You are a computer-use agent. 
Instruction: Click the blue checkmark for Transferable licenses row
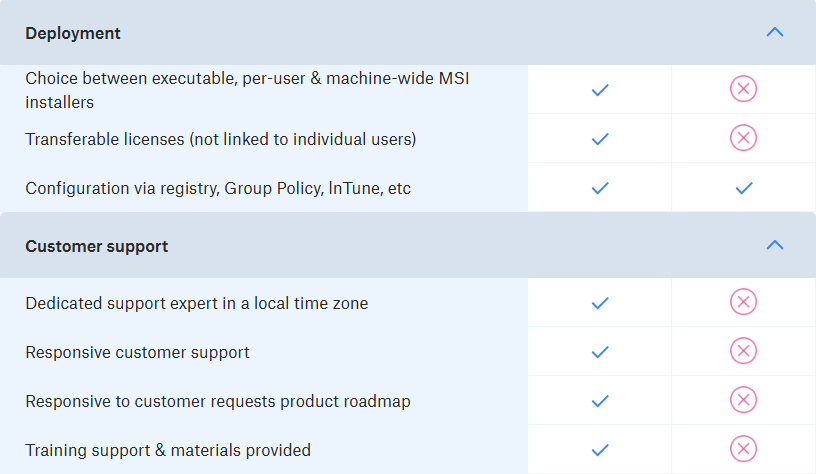pos(600,139)
